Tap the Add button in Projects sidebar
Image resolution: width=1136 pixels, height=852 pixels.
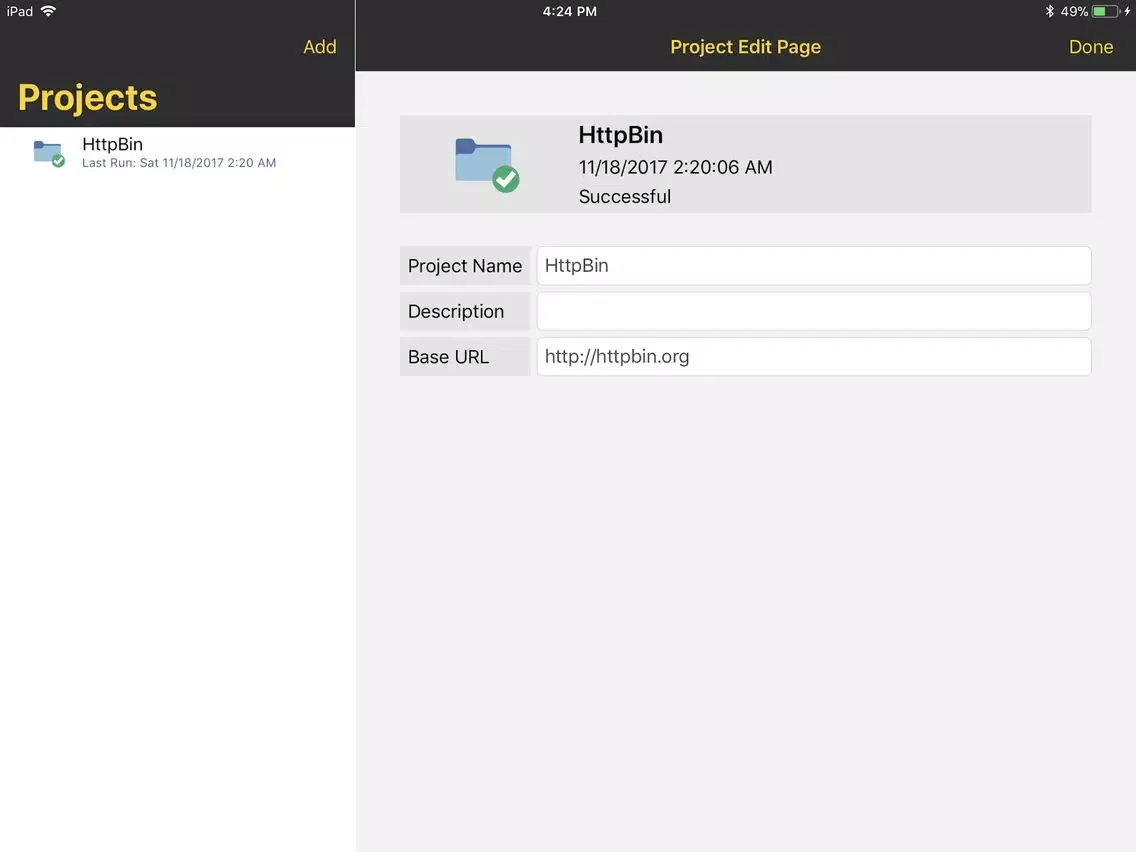click(x=320, y=47)
